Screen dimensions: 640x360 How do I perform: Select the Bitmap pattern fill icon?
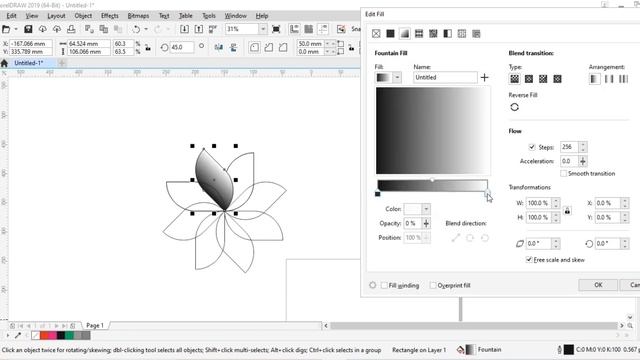(x=433, y=33)
